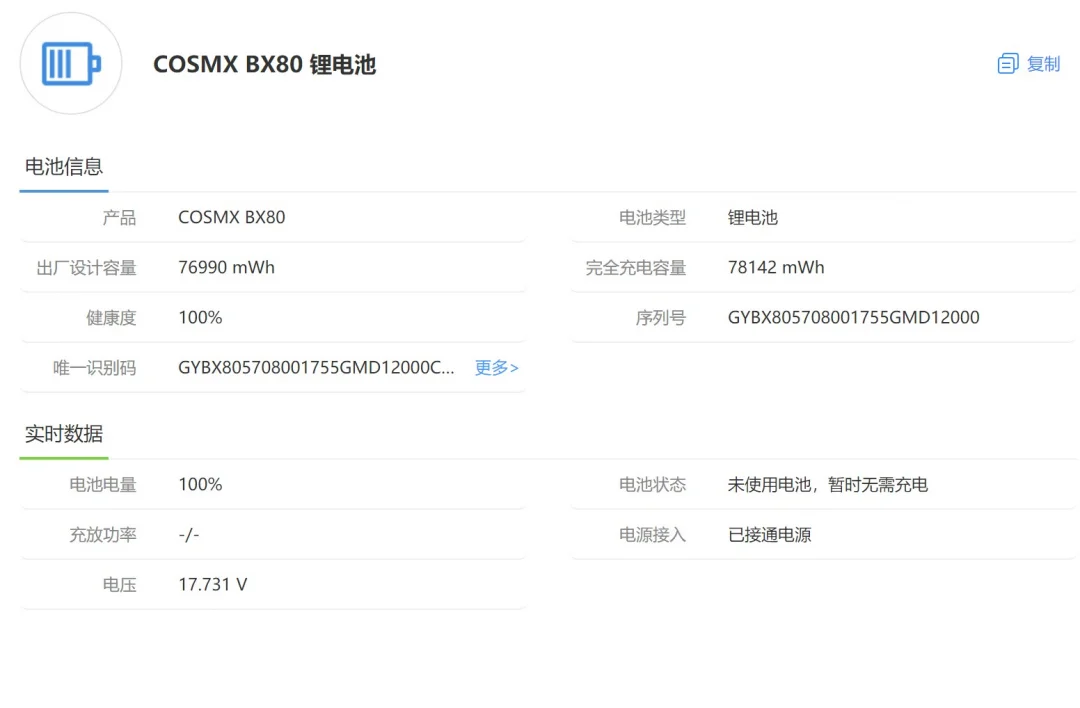Click the copy icon beside 复制
This screenshot has height=708, width=1080.
(1008, 63)
